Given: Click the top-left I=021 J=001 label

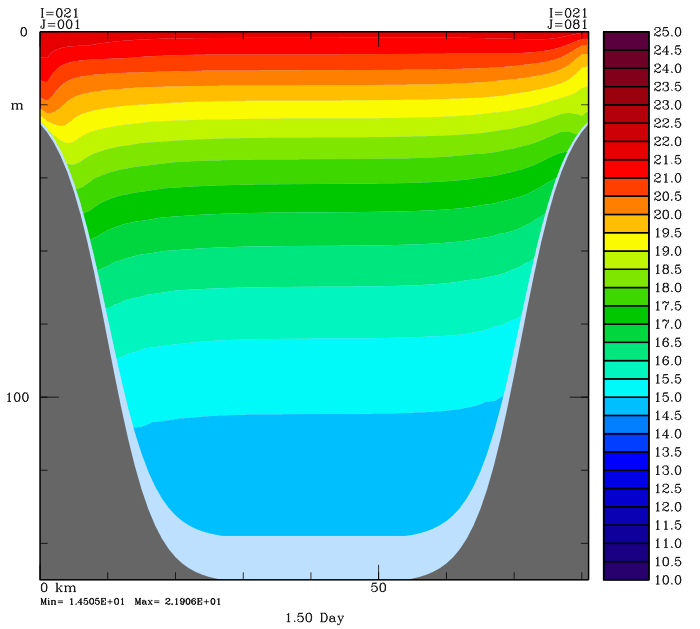Looking at the screenshot, I should pos(60,19).
